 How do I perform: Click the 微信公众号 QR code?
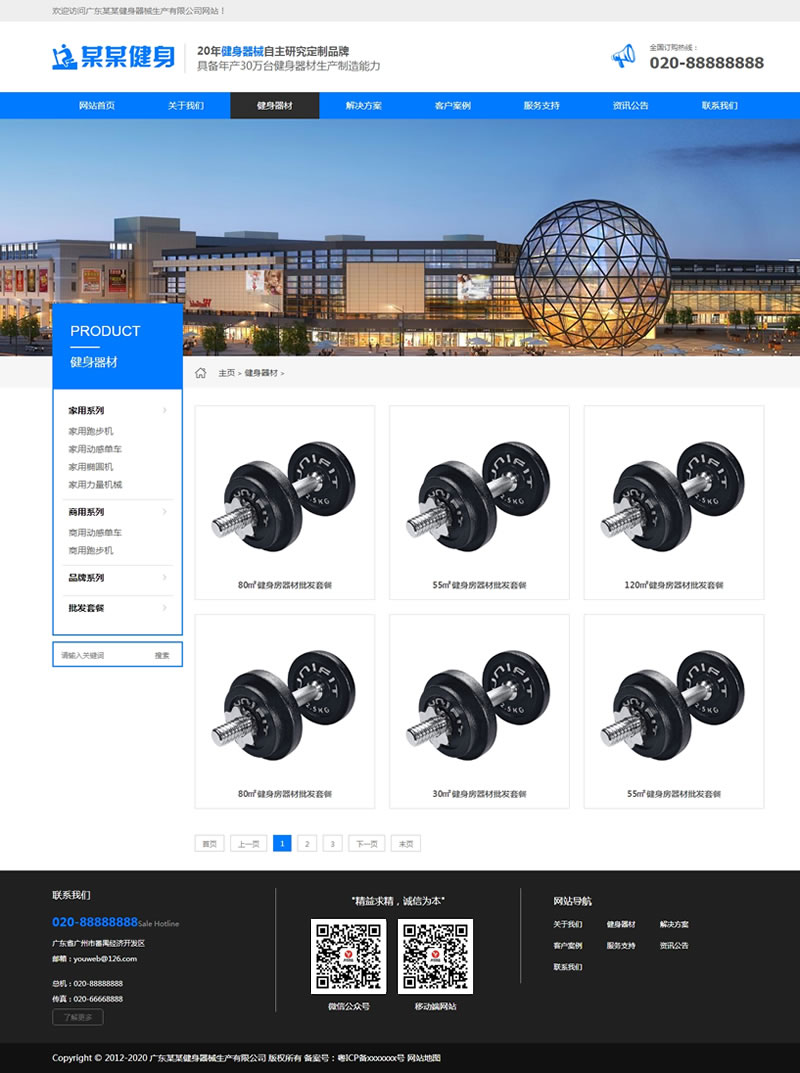point(348,956)
